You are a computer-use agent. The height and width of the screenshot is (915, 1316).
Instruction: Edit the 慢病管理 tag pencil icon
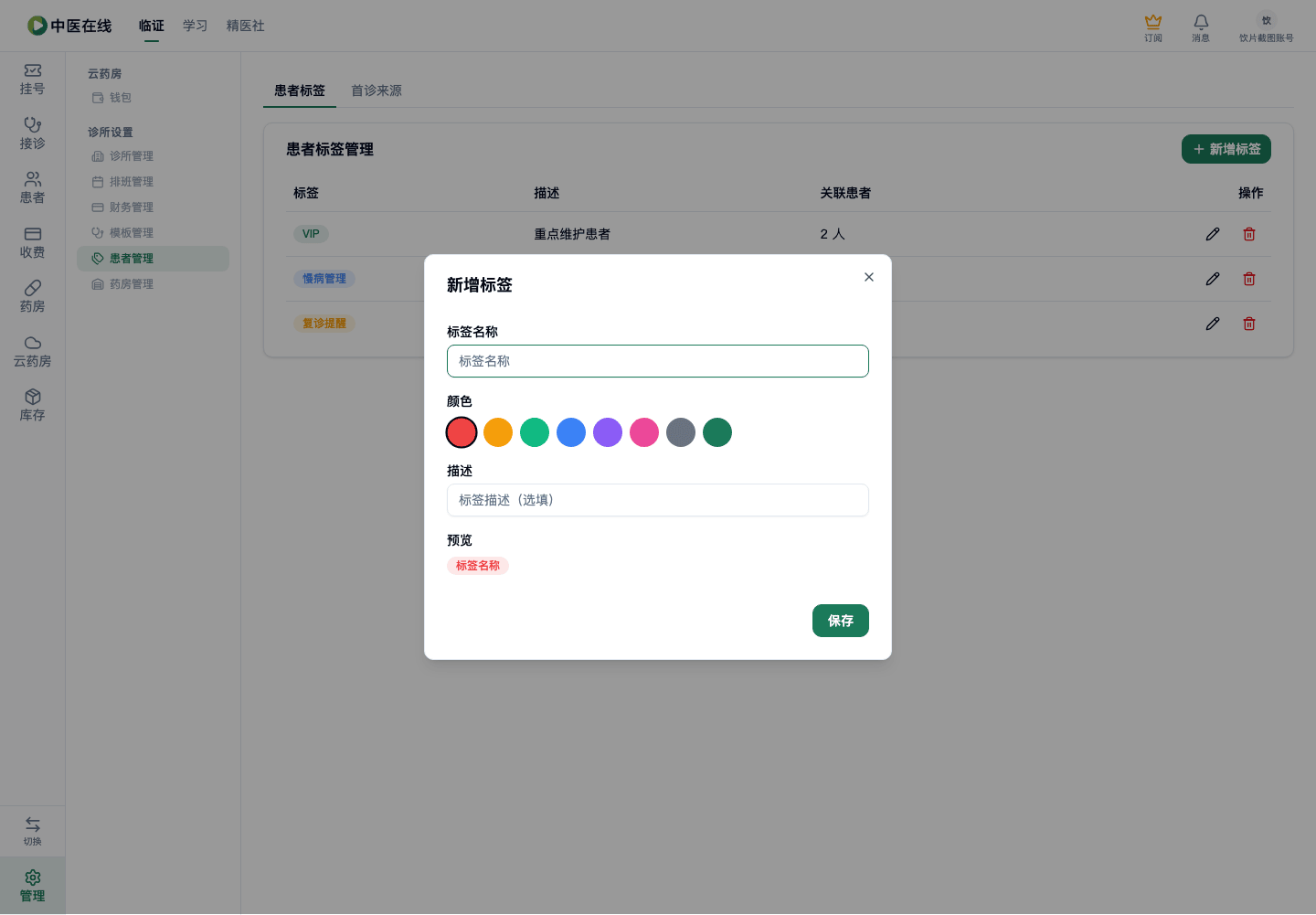tap(1213, 279)
